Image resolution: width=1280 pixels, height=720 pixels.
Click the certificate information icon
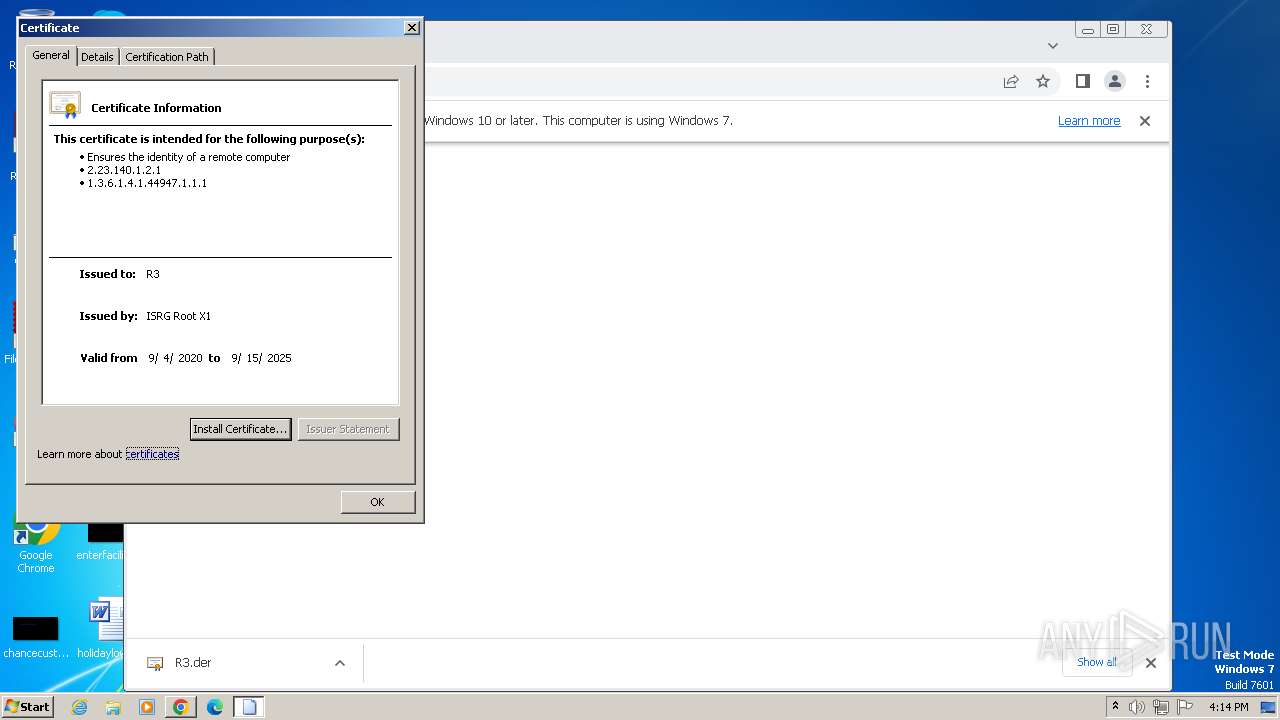65,105
